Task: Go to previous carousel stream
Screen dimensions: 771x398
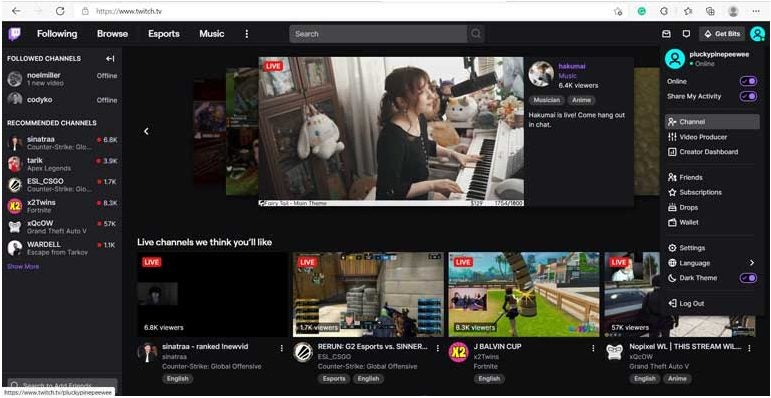Action: 146,131
